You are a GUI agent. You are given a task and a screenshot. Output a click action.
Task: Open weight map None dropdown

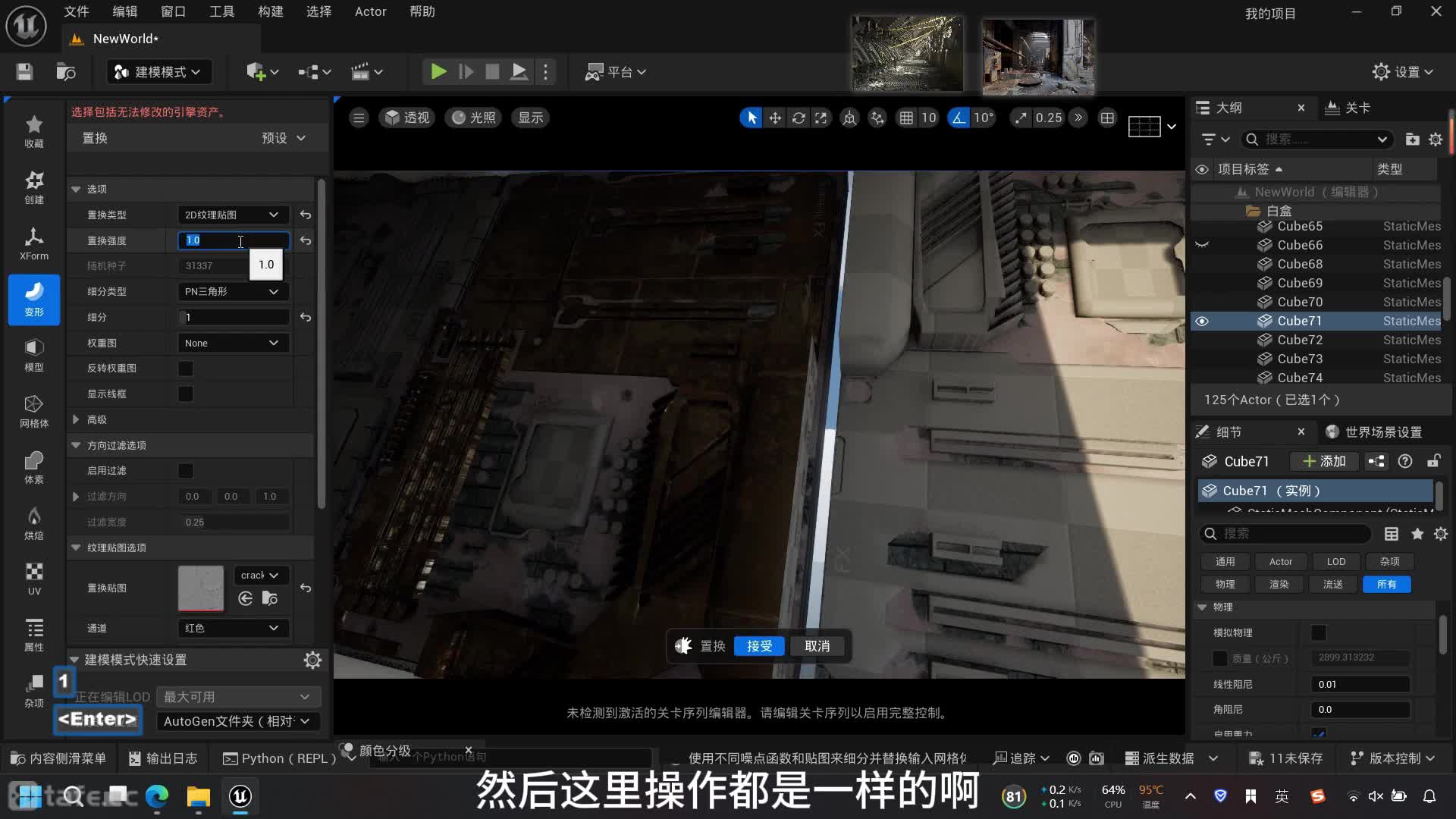point(233,343)
